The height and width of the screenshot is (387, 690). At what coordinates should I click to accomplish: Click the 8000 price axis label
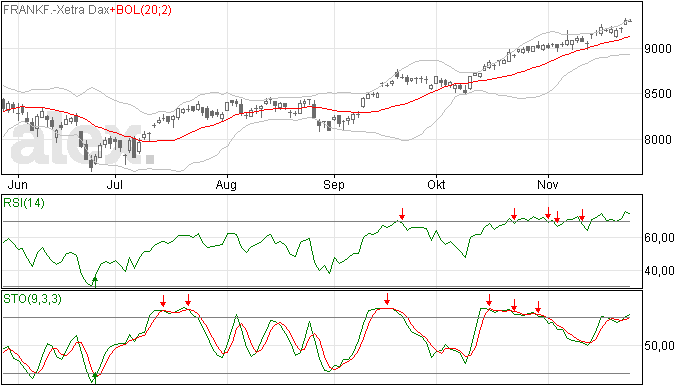[658, 140]
